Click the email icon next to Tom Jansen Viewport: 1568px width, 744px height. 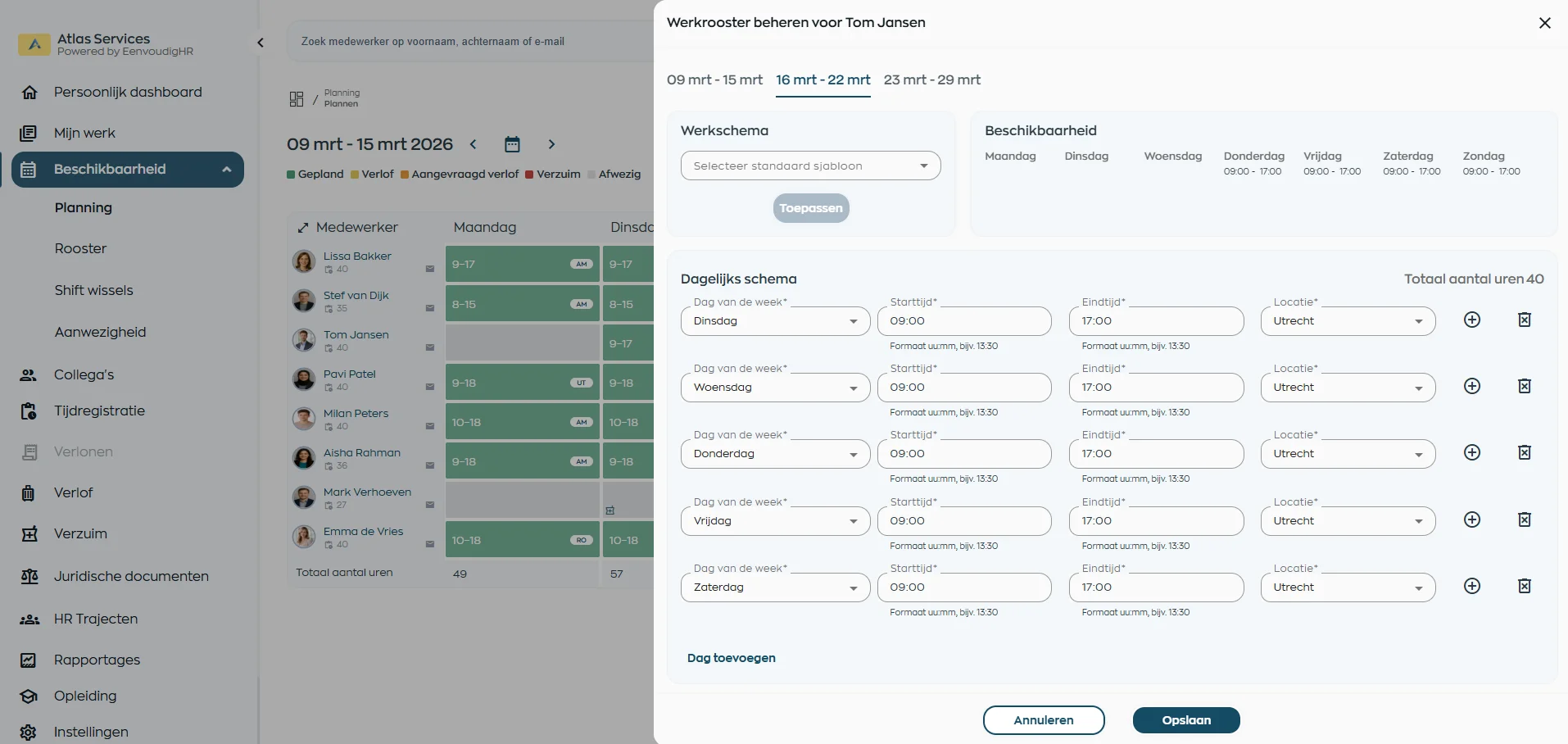click(430, 347)
